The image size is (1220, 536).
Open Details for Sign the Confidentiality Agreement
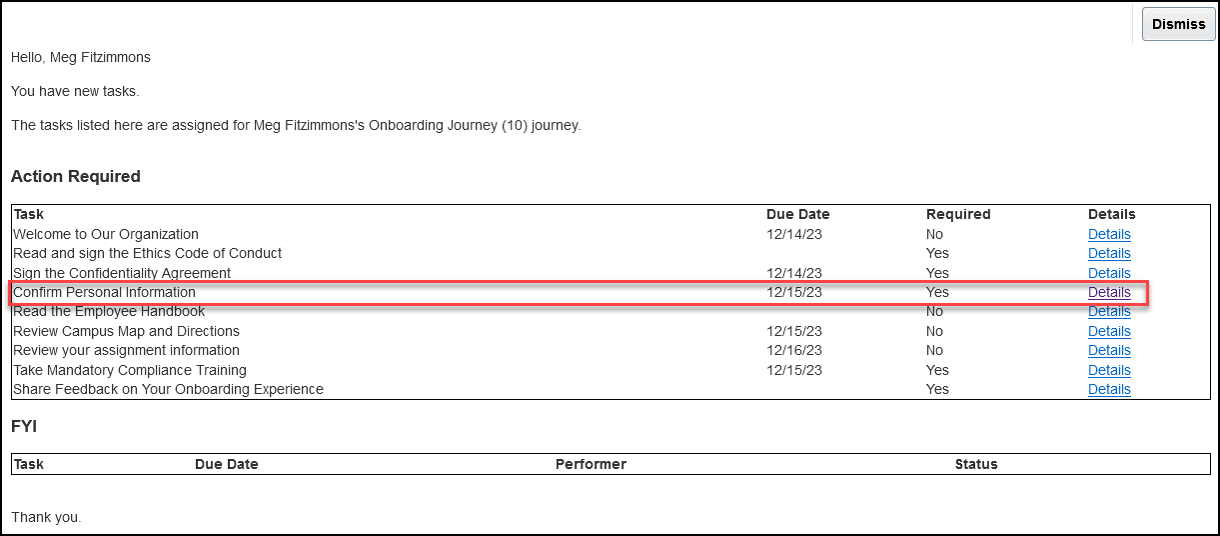[x=1109, y=273]
